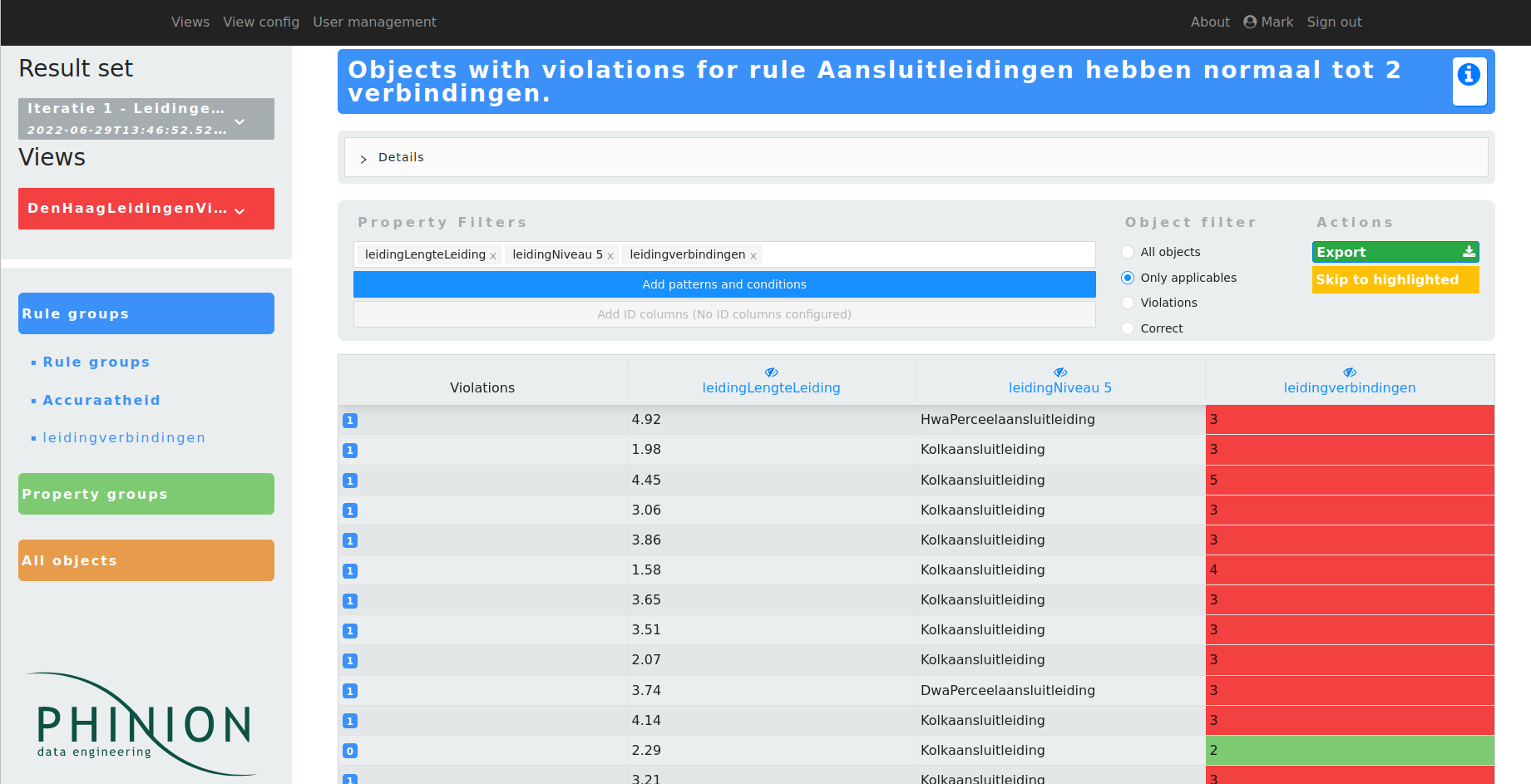Sort by leidingLengteLeiding column header
The width and height of the screenshot is (1531, 784).
pyautogui.click(x=771, y=387)
